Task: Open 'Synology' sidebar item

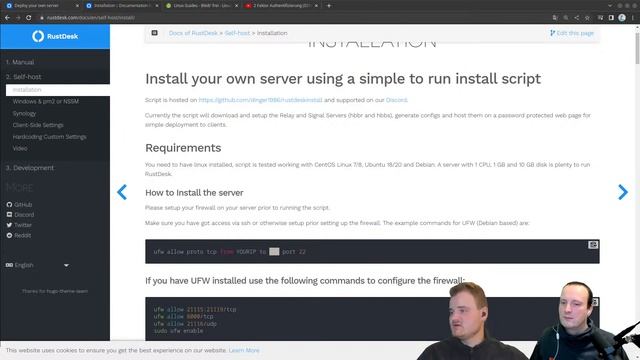Action: click(x=24, y=113)
